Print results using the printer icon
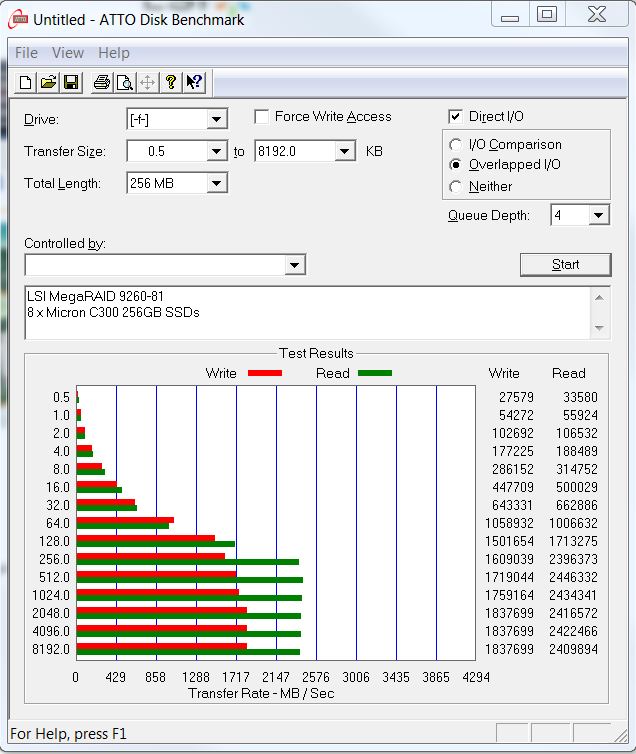Image resolution: width=636 pixels, height=754 pixels. 101,83
